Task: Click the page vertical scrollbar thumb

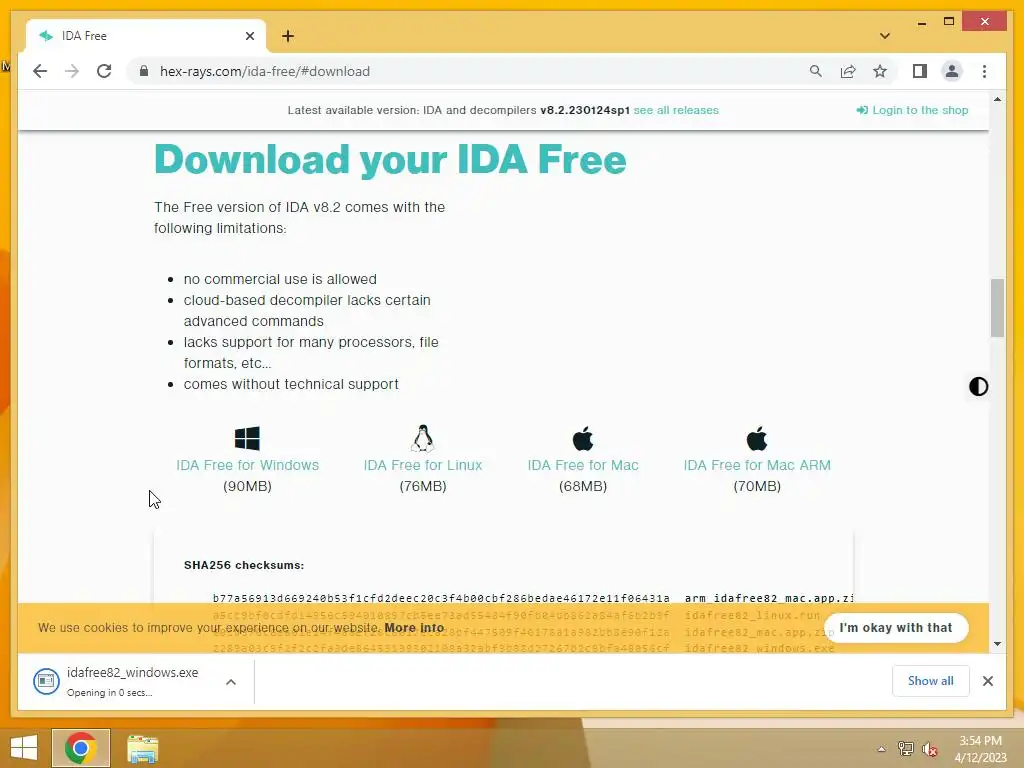Action: coord(997,308)
